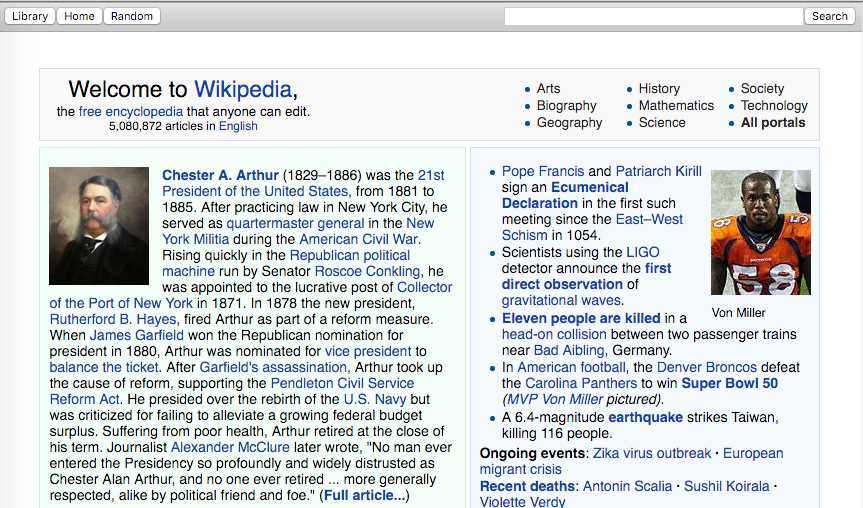Click the Von Miller photo
Viewport: 863px width, 508px height.
[761, 232]
